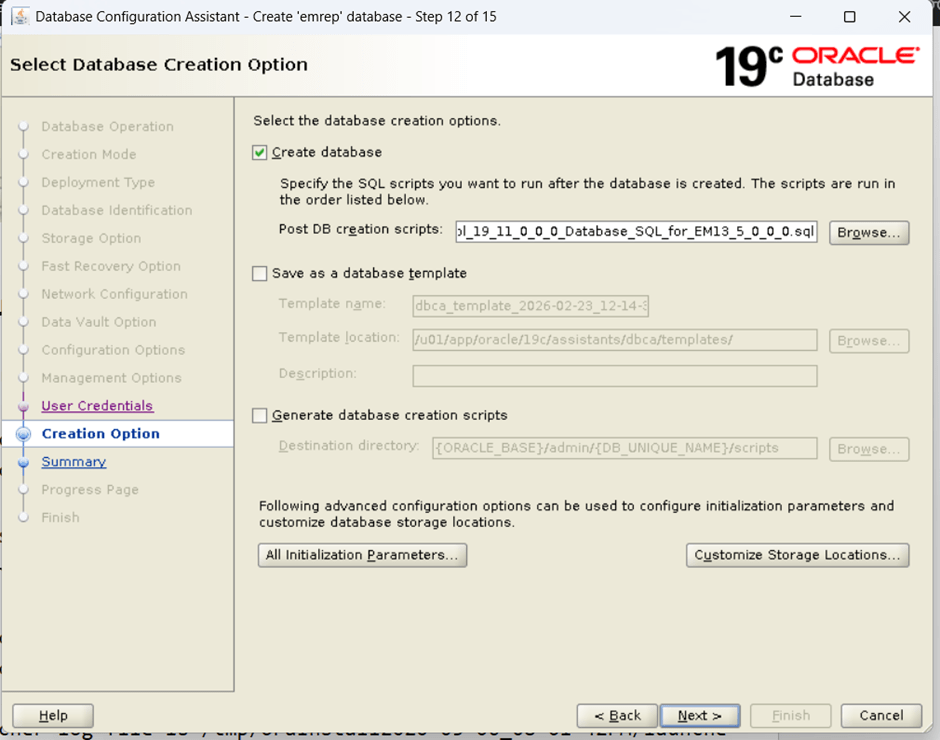Image resolution: width=940 pixels, height=740 pixels.
Task: Click the Java icon in title bar
Action: (19, 16)
